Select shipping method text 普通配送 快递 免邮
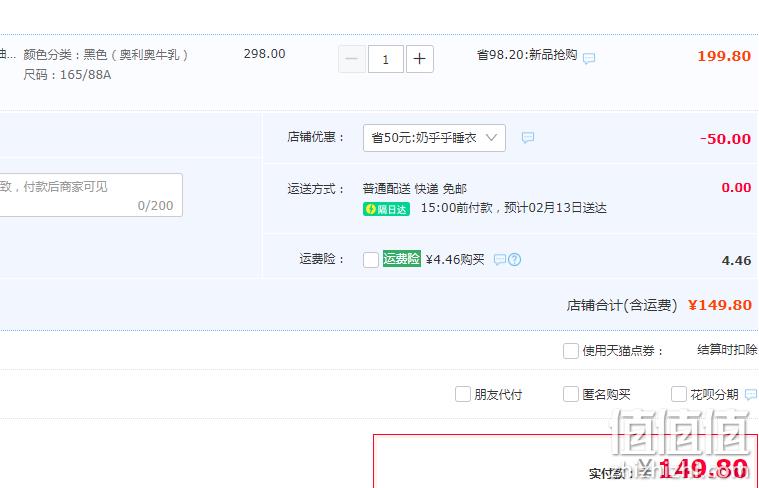This screenshot has height=488, width=759. 414,188
